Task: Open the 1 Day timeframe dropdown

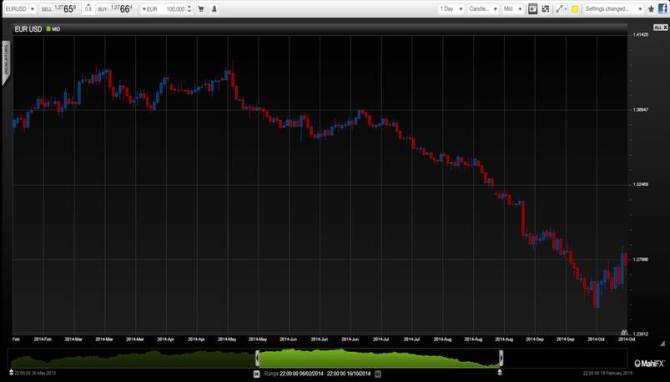Action: click(x=451, y=9)
